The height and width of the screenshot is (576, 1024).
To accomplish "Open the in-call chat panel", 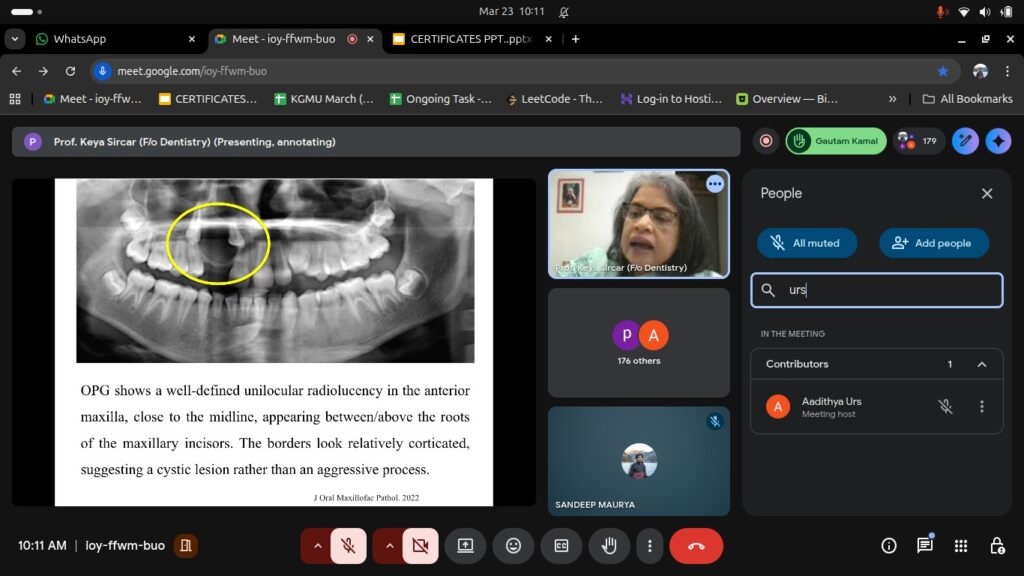I will click(x=924, y=546).
